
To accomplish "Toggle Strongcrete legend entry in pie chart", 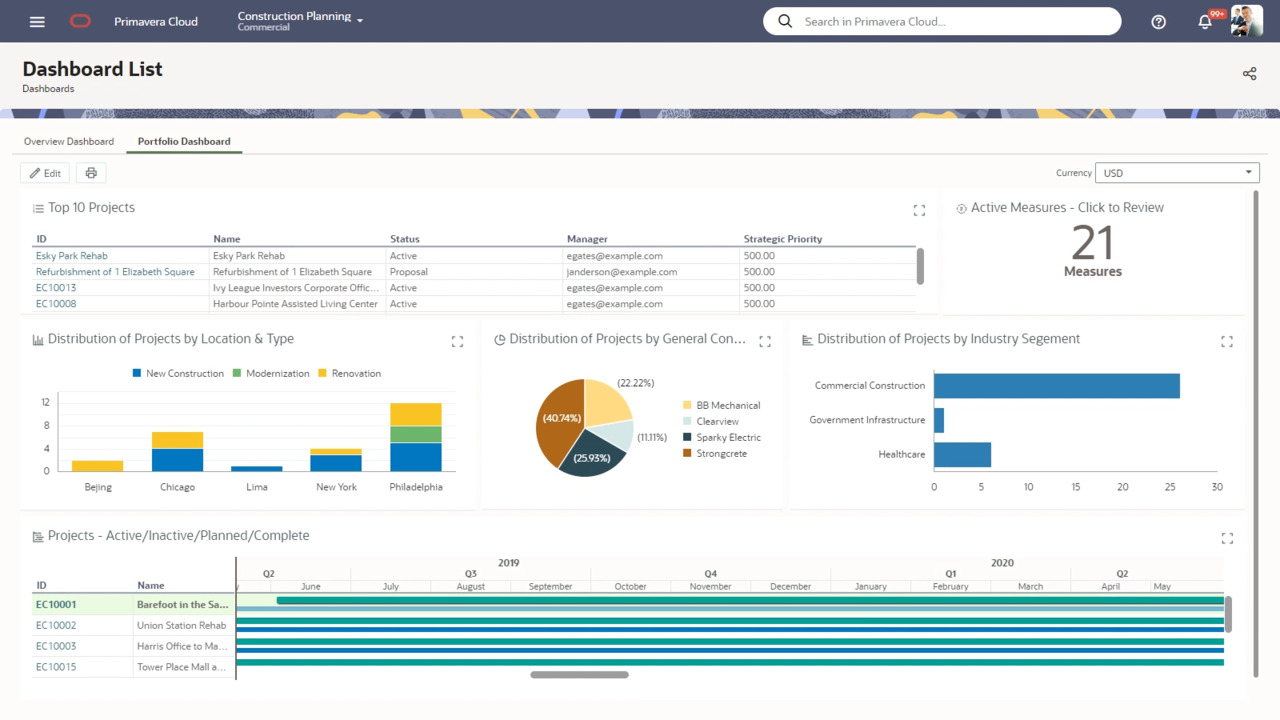I will click(x=720, y=454).
